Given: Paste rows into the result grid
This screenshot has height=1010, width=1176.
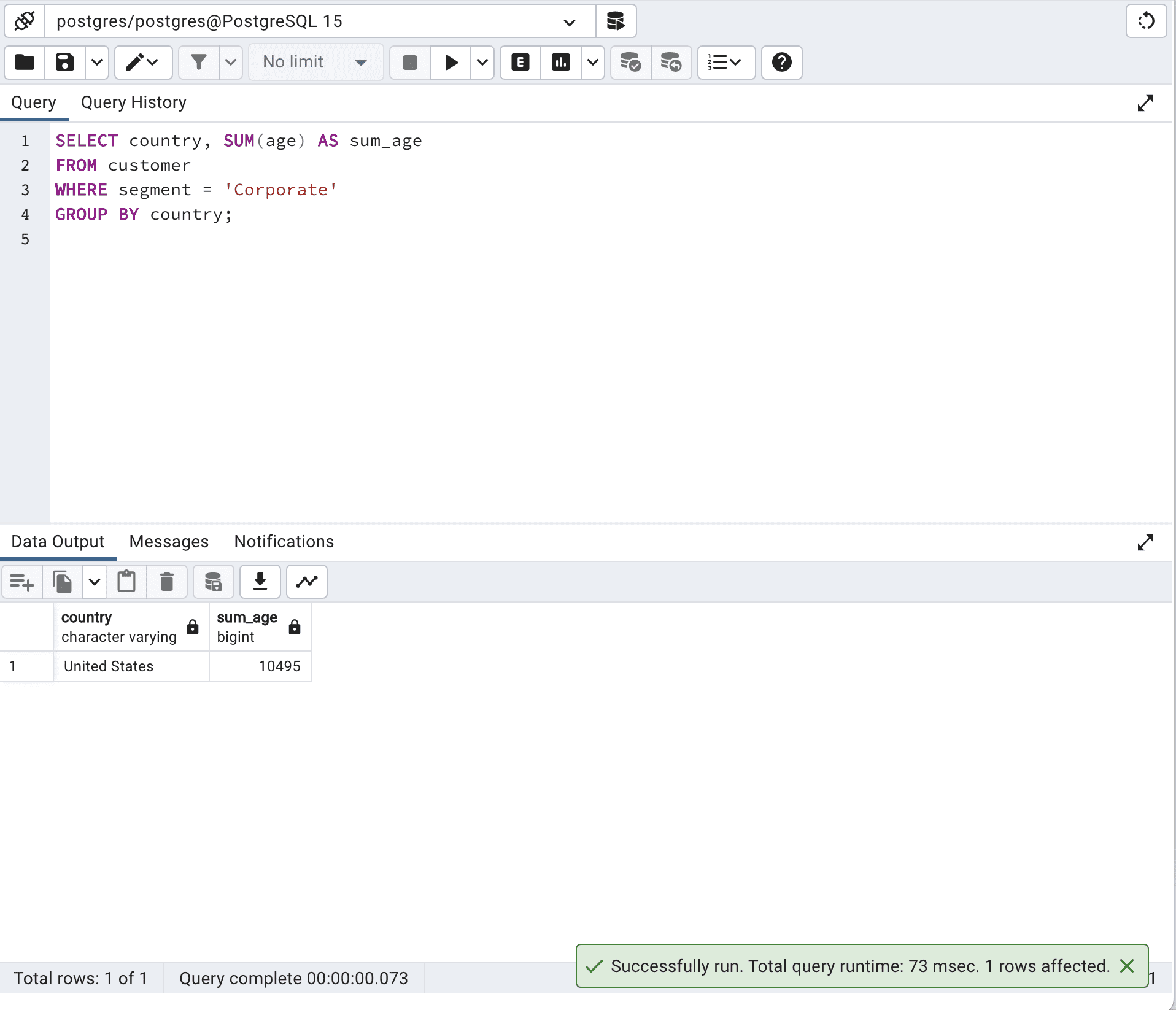Looking at the screenshot, I should pos(126,582).
